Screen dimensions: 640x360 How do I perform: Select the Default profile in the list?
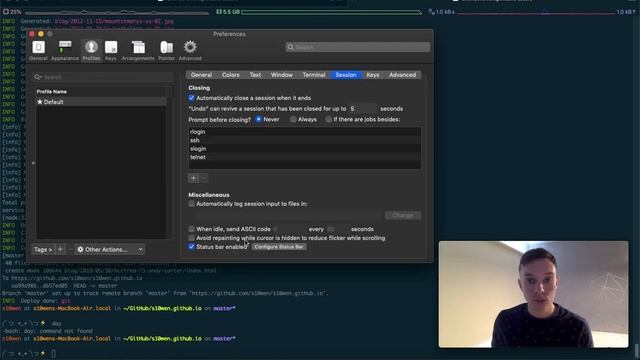tap(101, 102)
